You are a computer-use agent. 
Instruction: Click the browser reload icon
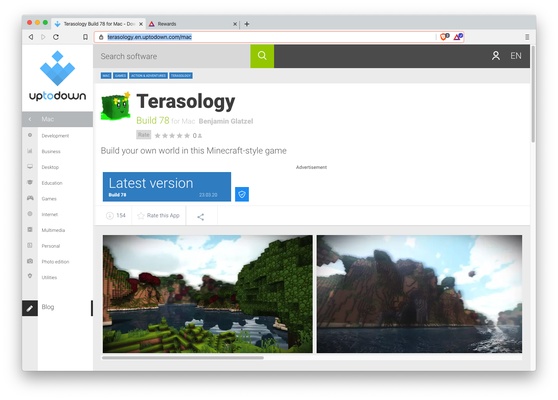coord(56,37)
